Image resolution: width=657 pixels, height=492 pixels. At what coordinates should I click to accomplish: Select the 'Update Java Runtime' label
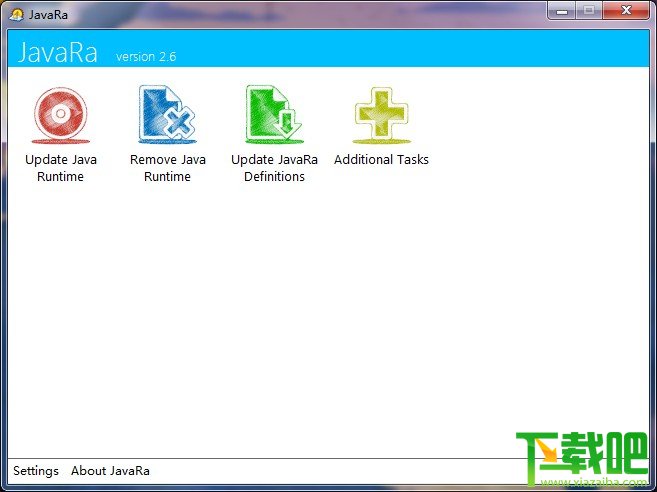point(61,168)
